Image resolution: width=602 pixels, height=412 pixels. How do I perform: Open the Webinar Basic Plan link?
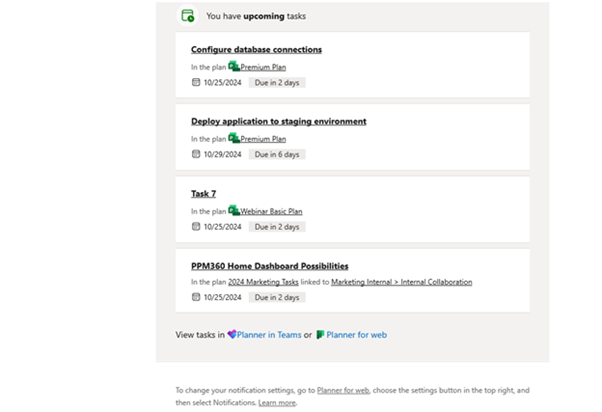(271, 211)
